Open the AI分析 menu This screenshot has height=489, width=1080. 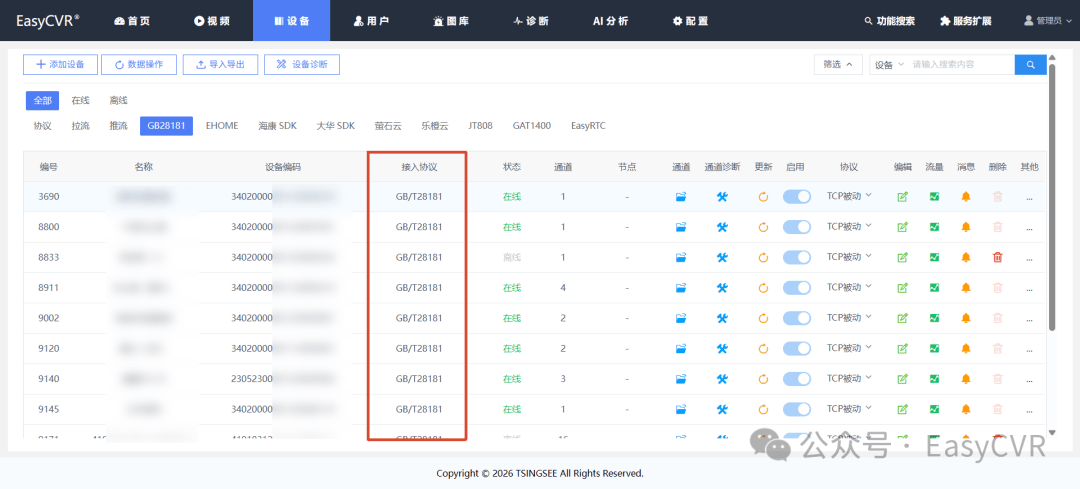(610, 21)
